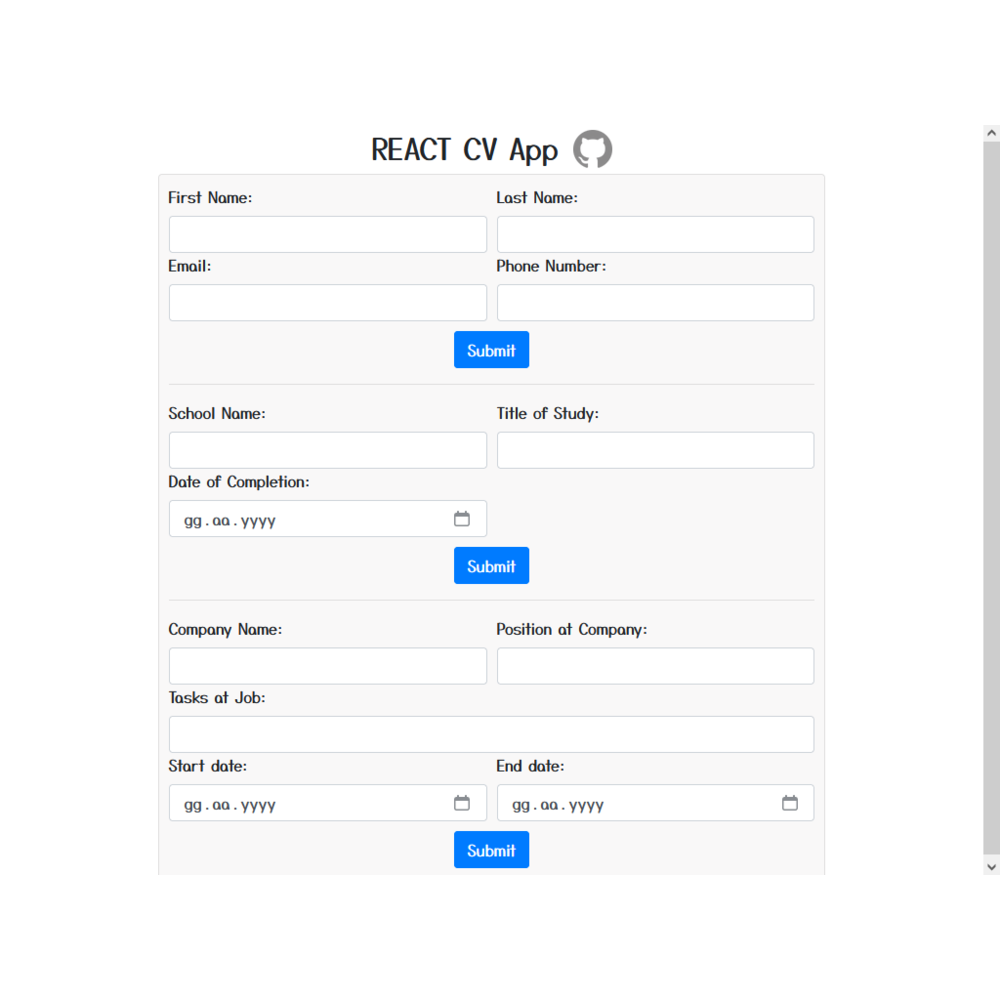Focus the Last Name input field
1000x1000 pixels.
tap(656, 234)
